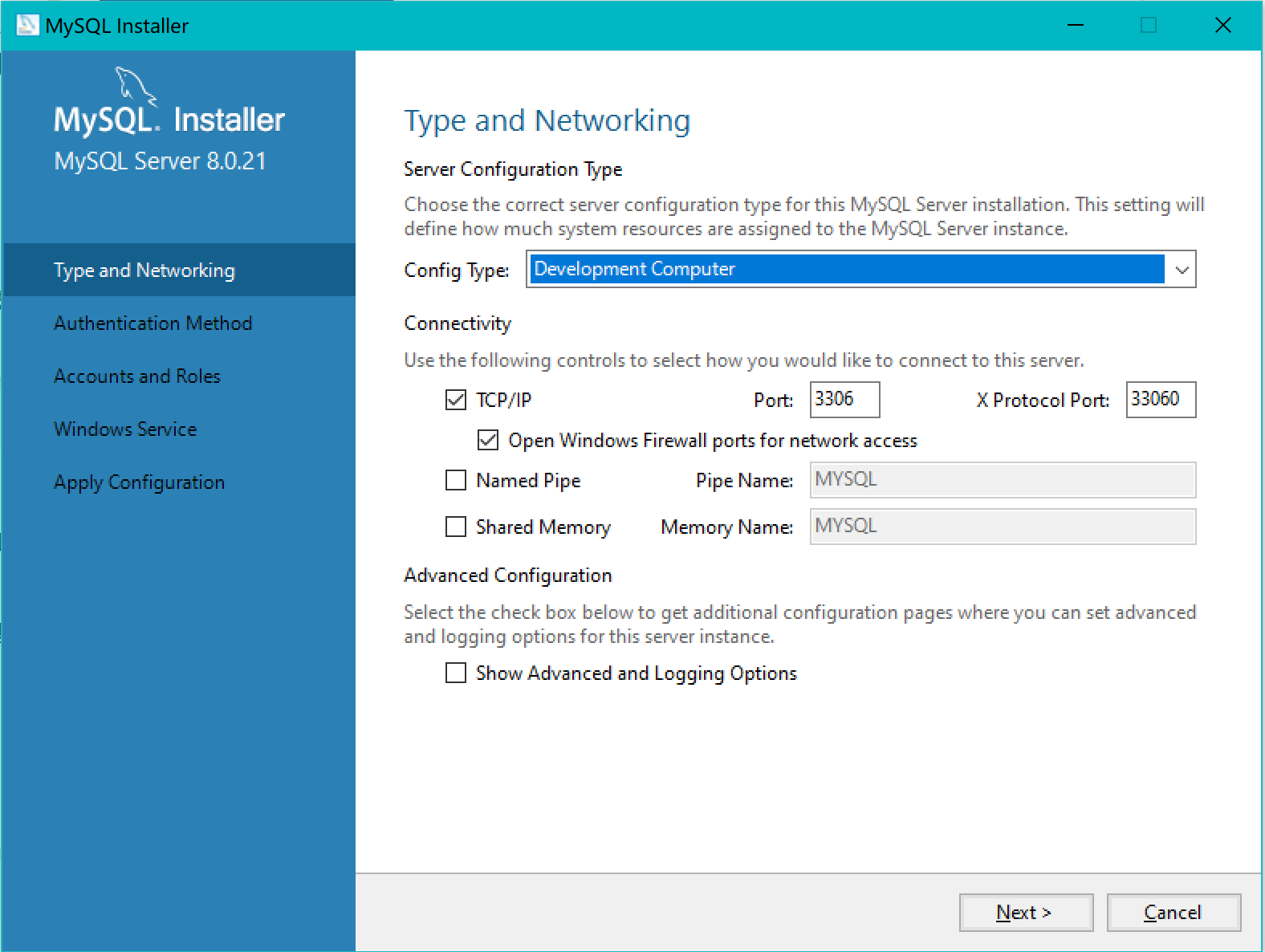This screenshot has height=952, width=1265.
Task: Toggle the TCP/IP checkbox
Action: pos(455,400)
